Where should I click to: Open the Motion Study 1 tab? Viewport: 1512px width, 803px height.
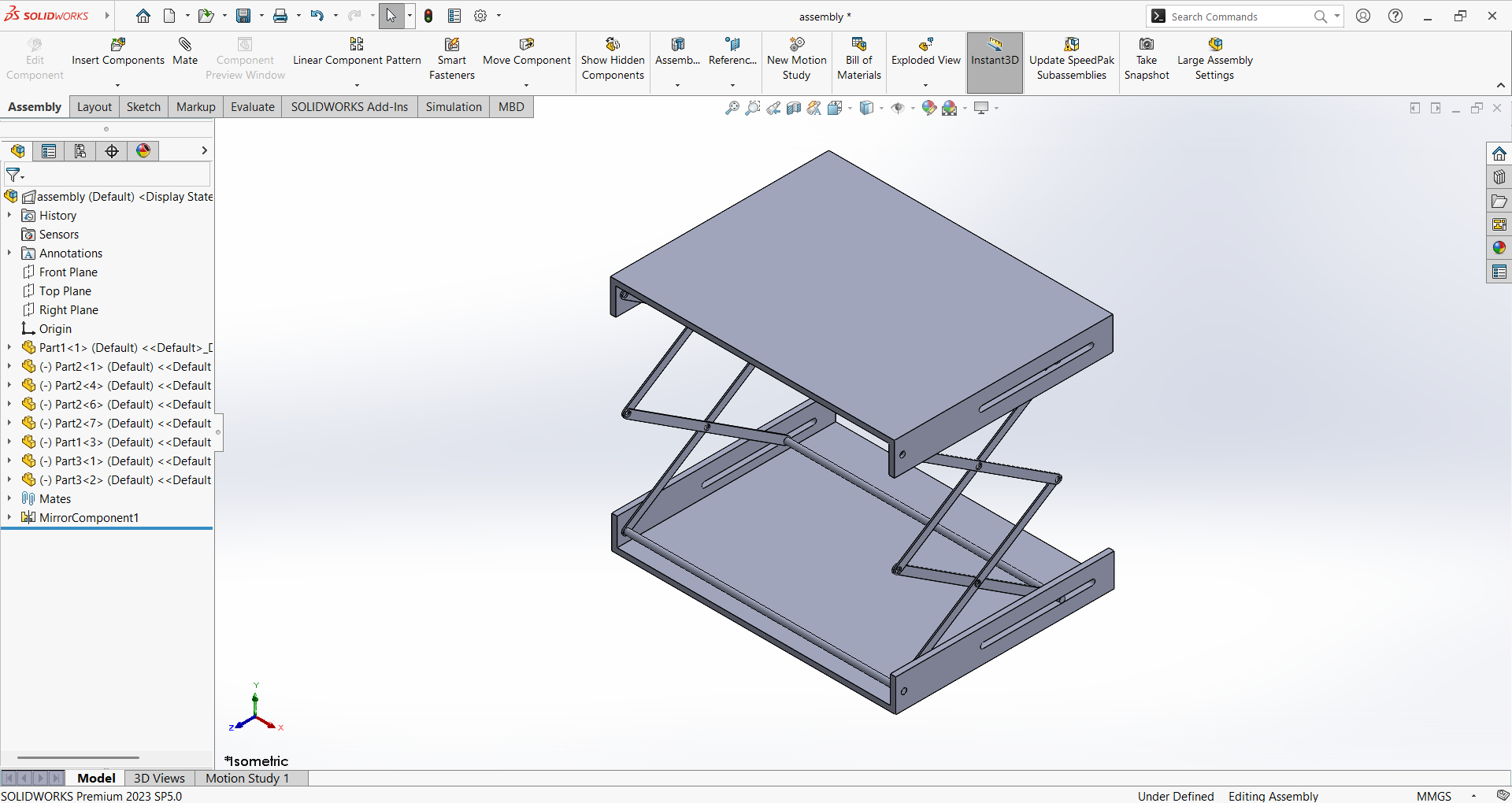[247, 778]
